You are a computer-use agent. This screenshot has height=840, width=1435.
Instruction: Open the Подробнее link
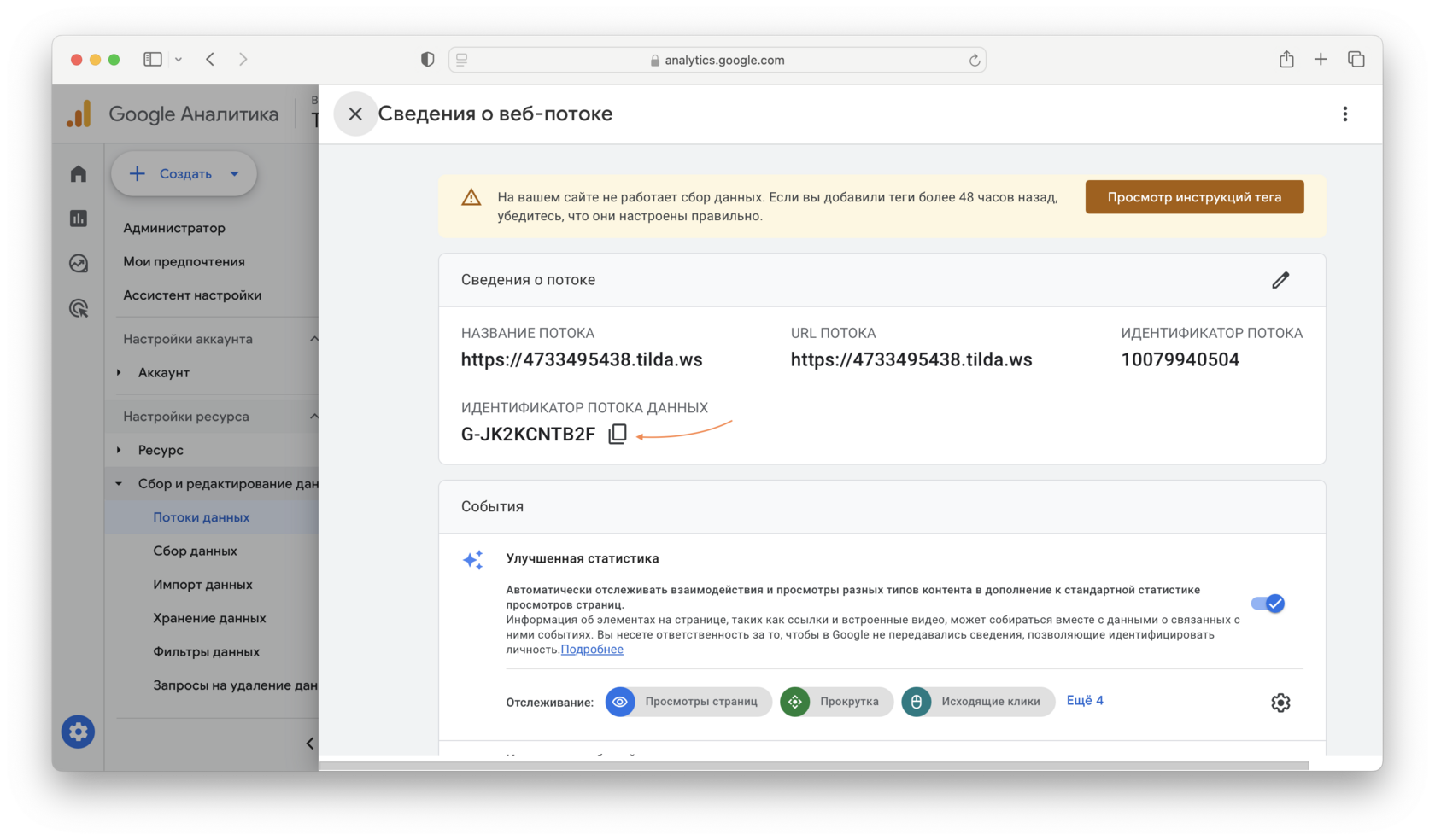[592, 650]
